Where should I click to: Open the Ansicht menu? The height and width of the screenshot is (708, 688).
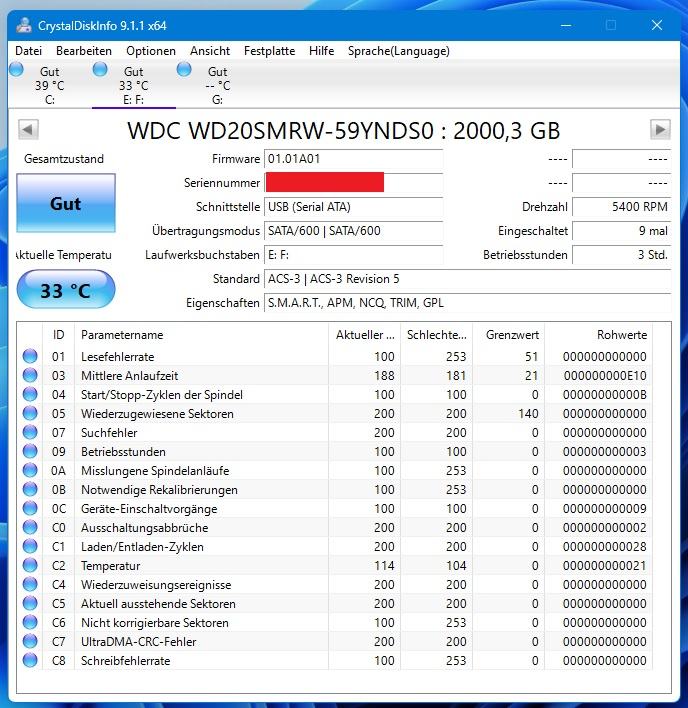[x=210, y=51]
